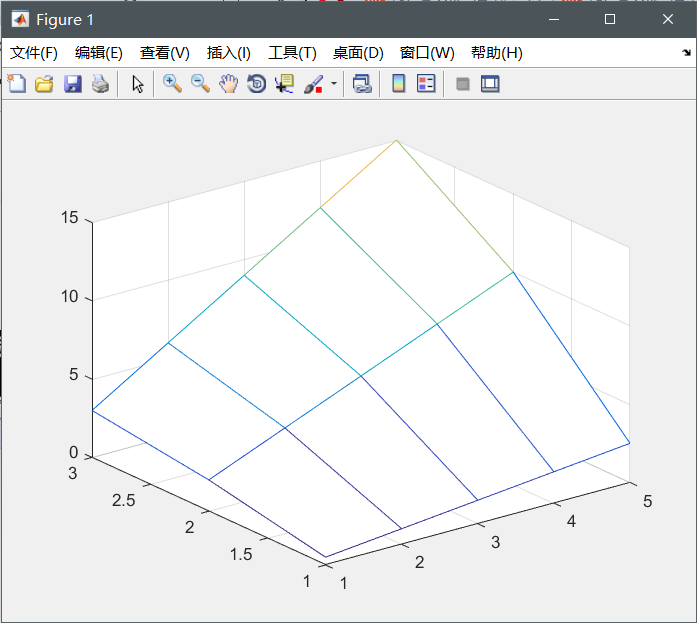Open the 帮助(H) menu
Viewport: 697px width, 623px height.
(x=497, y=53)
